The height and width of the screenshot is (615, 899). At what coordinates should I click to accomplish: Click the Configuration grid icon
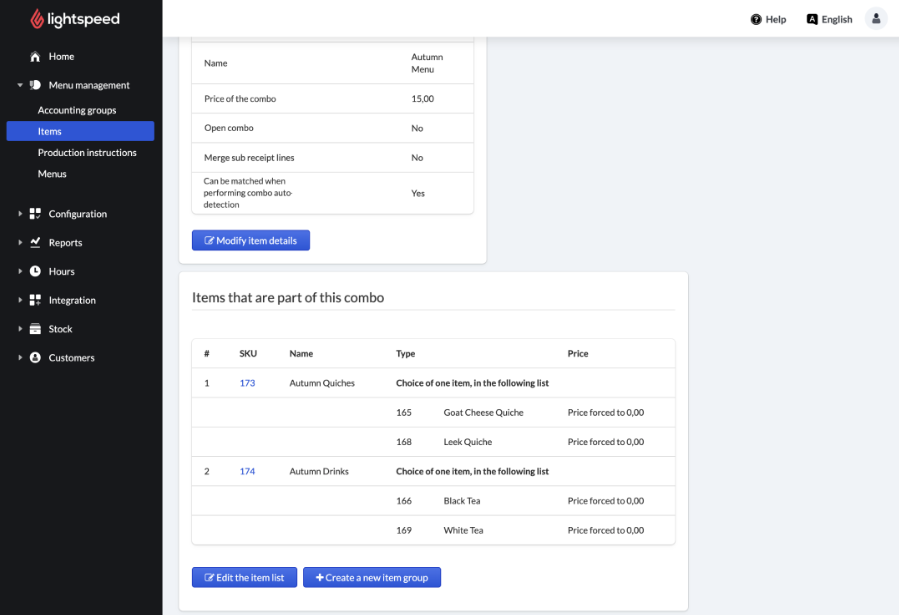click(x=36, y=214)
